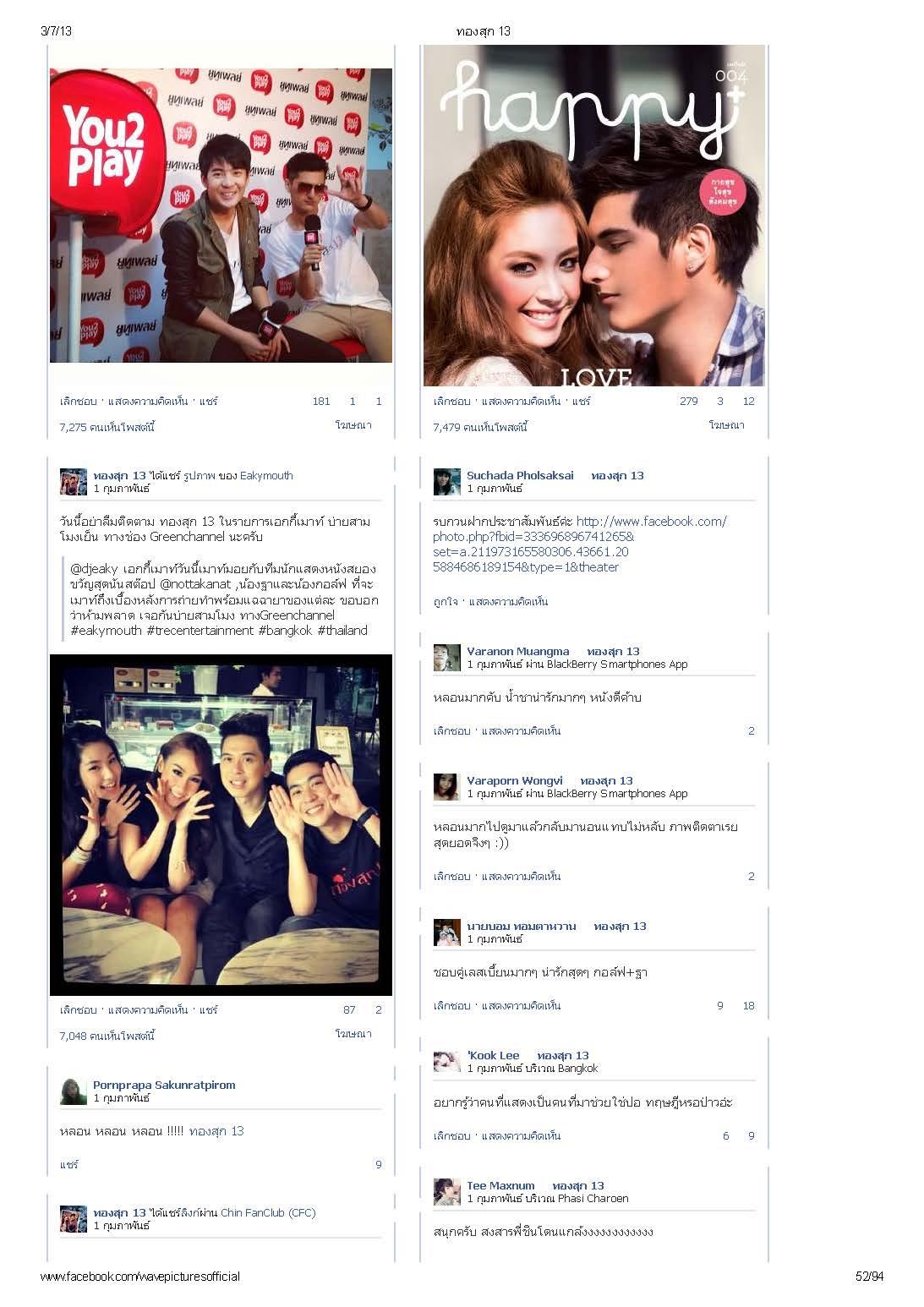Click แชร์ under the happy magazine cover
Screen dimensions: 924x1307
[x=582, y=402]
